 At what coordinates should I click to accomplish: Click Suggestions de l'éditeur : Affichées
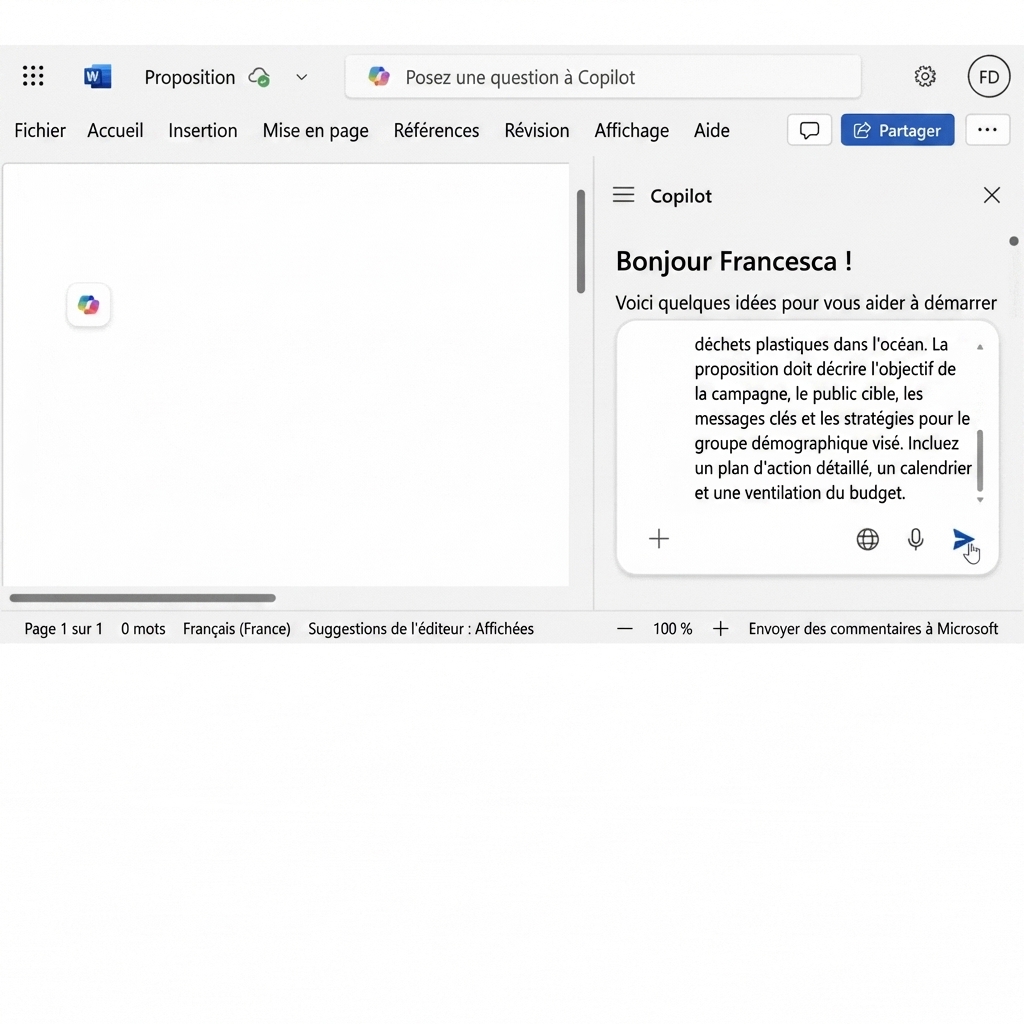pos(421,628)
